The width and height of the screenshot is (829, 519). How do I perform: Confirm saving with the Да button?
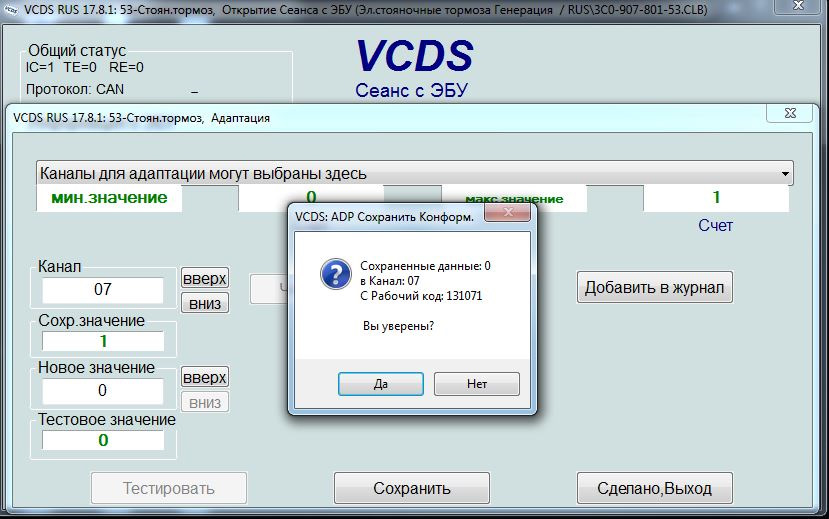[x=381, y=384]
